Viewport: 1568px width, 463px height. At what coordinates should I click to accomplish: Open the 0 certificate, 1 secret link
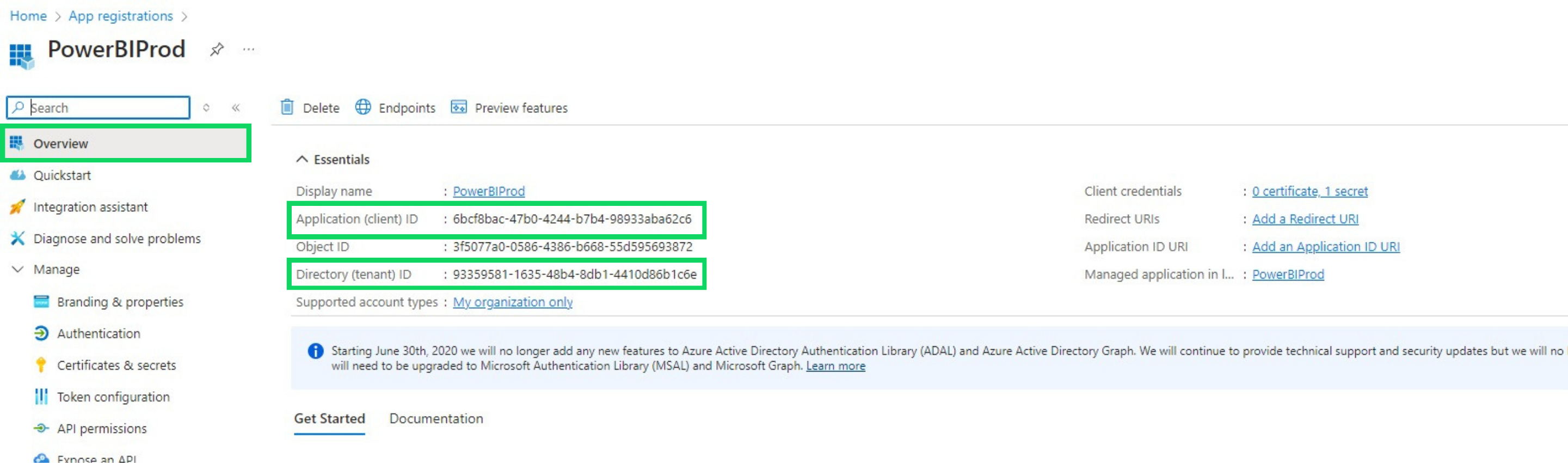click(x=1309, y=191)
